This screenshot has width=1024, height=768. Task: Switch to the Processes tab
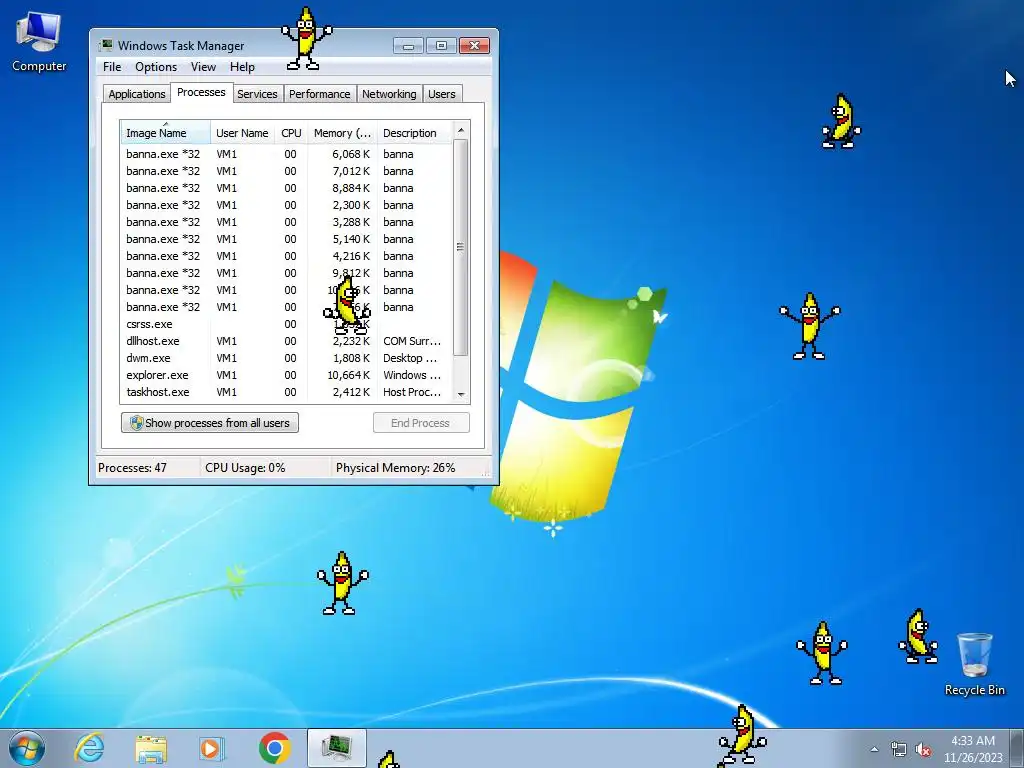[201, 92]
